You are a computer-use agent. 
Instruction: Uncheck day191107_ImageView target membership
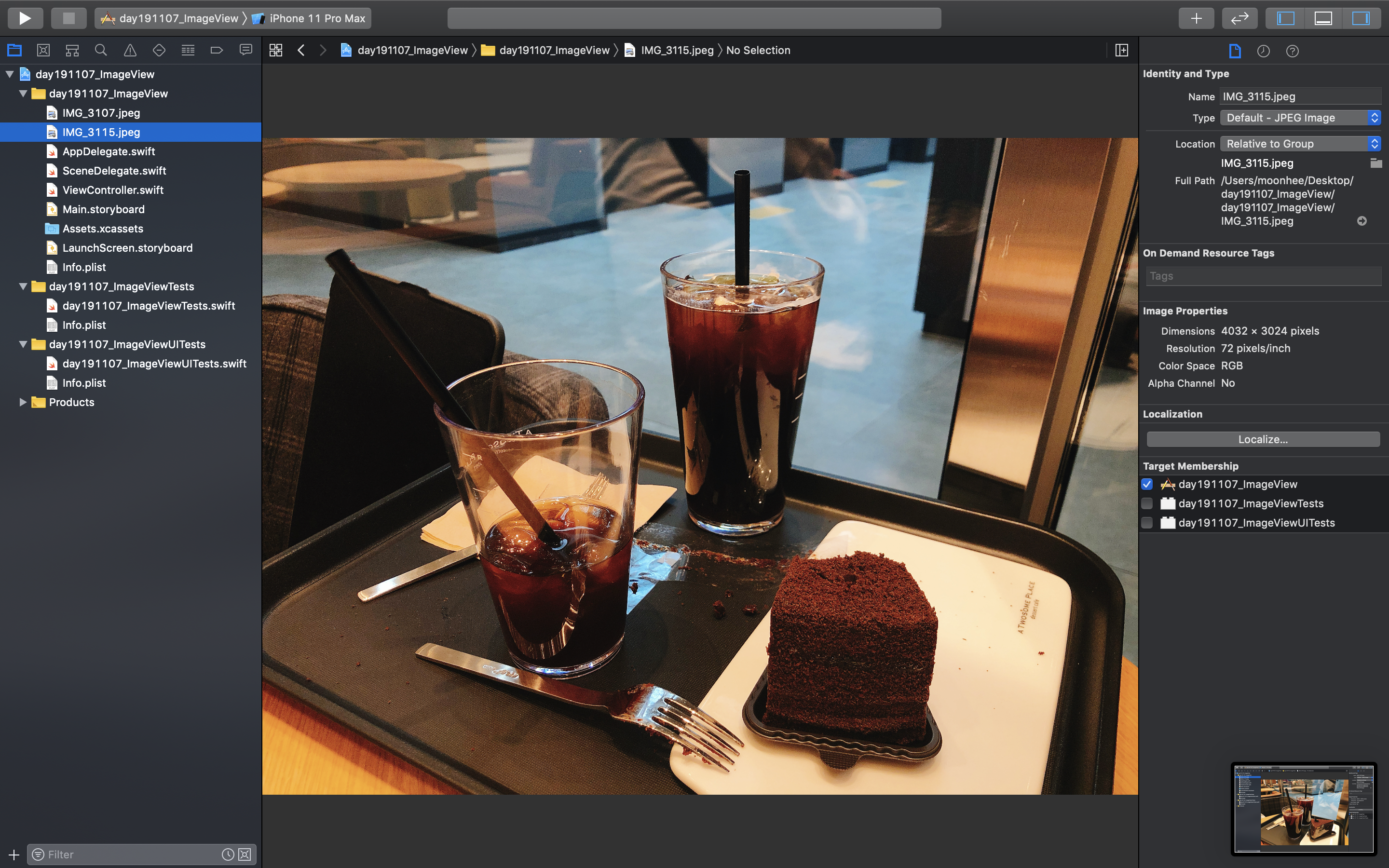tap(1147, 484)
